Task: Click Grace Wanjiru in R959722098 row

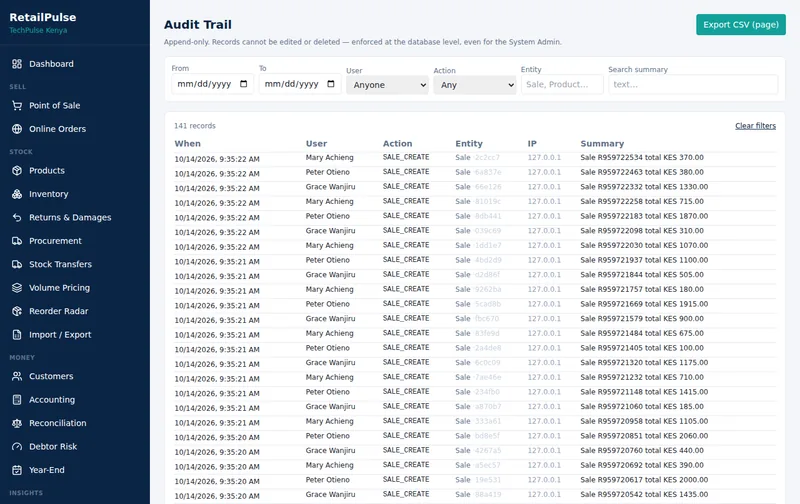Action: coord(331,231)
